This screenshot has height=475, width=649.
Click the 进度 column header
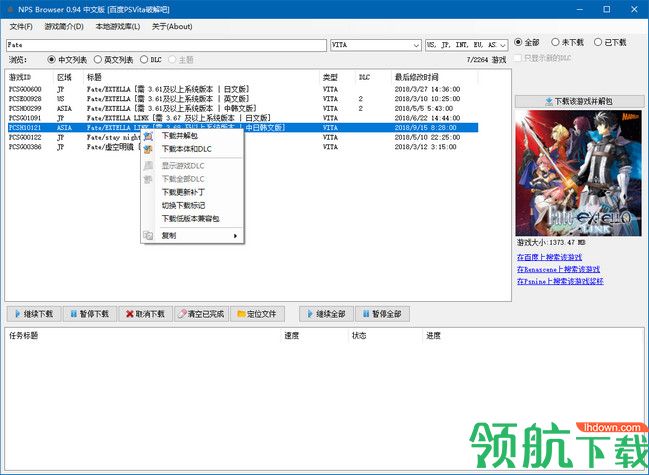(434, 336)
